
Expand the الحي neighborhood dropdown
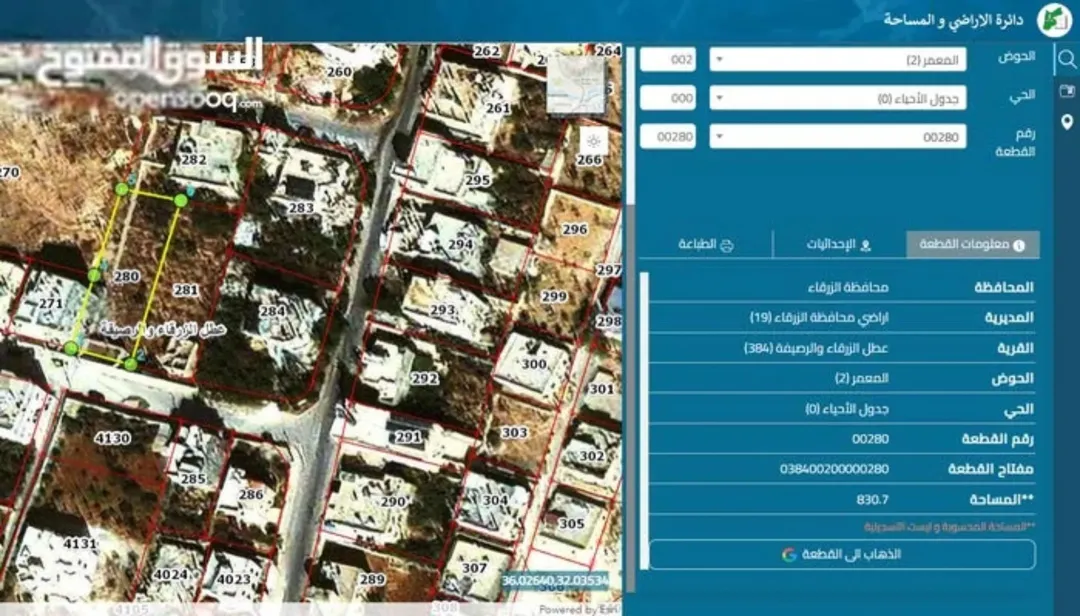(x=838, y=99)
